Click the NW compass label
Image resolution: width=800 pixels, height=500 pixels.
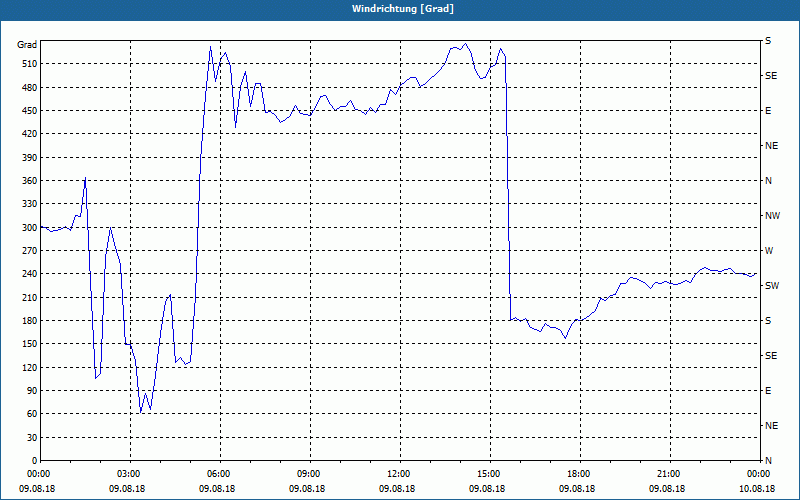pyautogui.click(x=772, y=216)
